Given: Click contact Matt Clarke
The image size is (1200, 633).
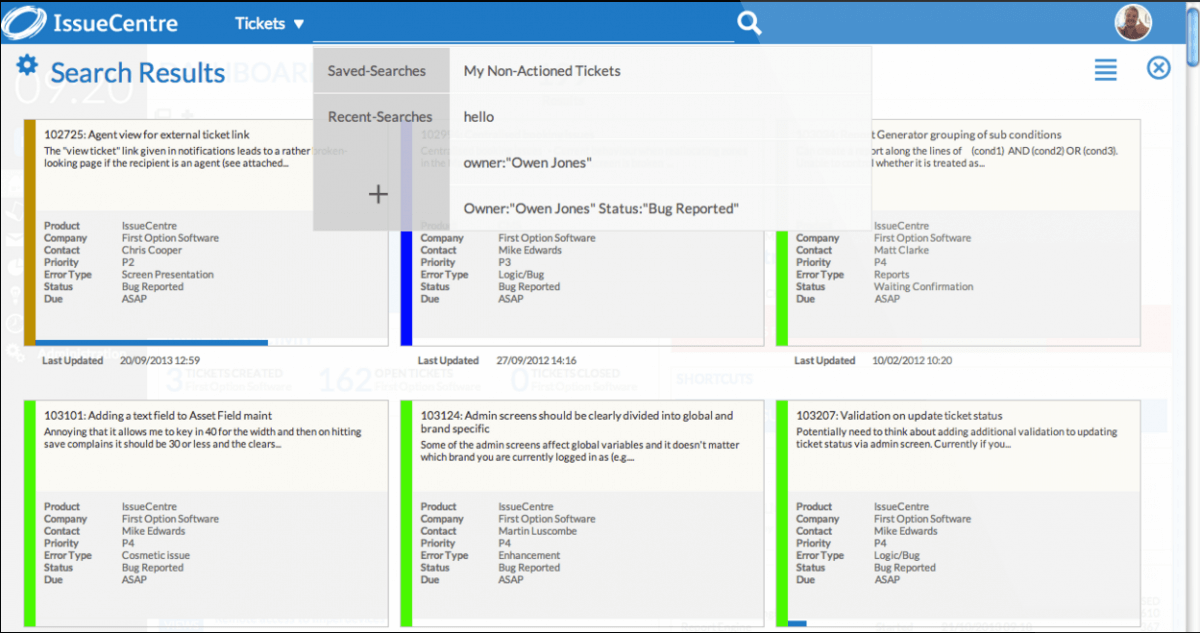Looking at the screenshot, I should (x=903, y=250).
